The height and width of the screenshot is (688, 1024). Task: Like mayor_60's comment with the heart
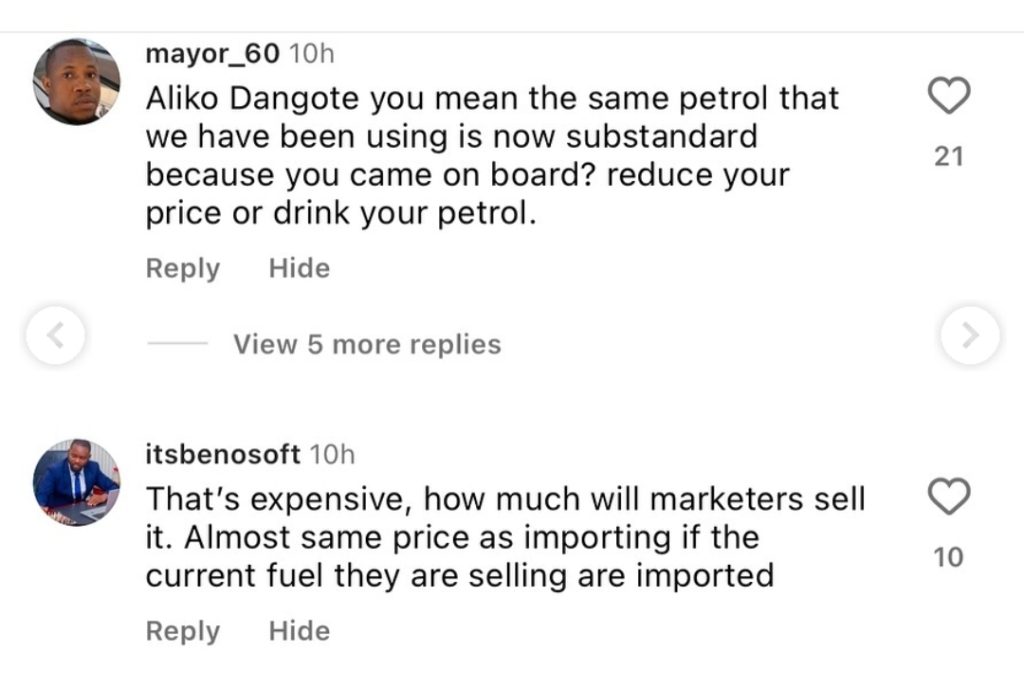click(948, 96)
